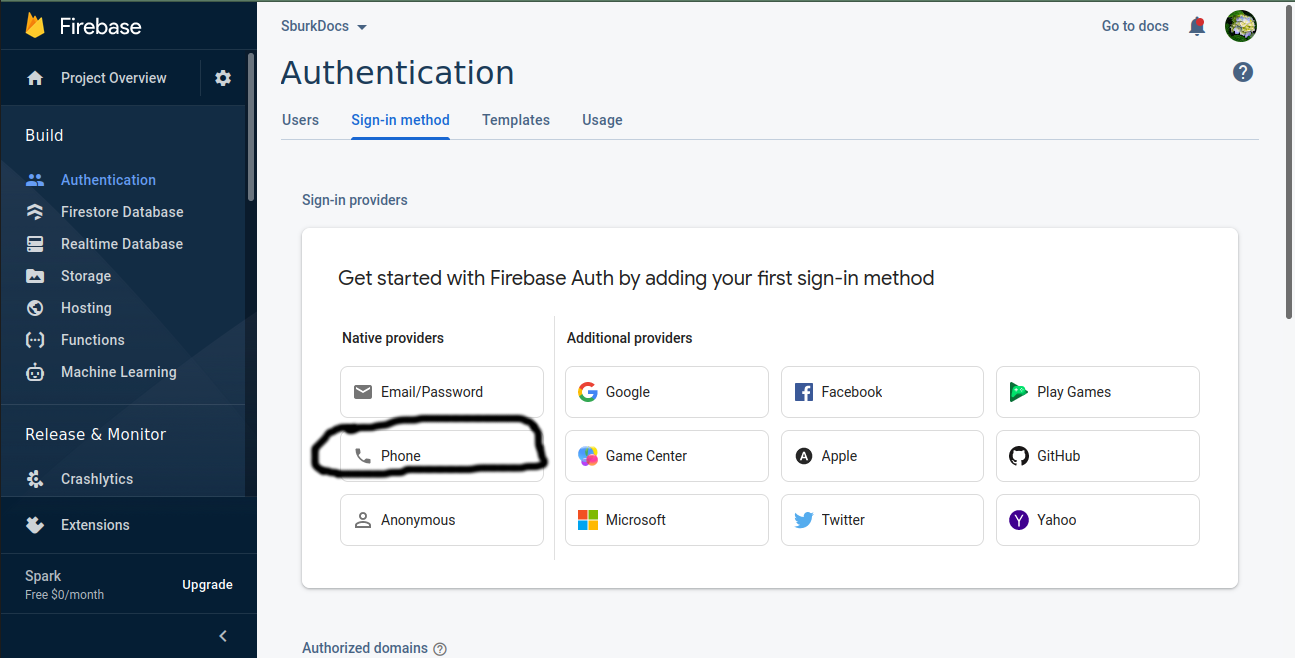Click the Crashlytics sidebar icon

(x=35, y=479)
